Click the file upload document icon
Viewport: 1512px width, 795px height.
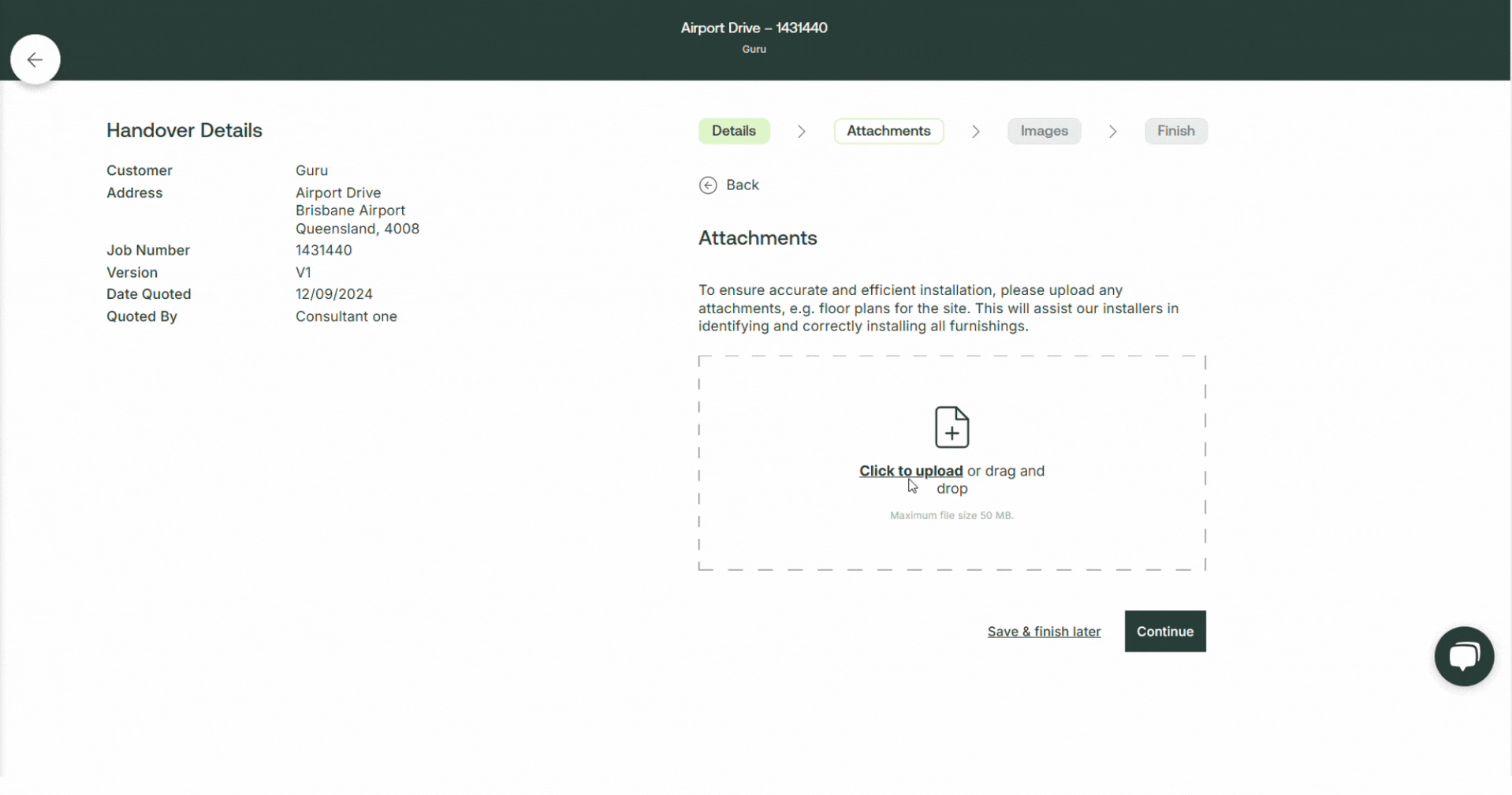pyautogui.click(x=952, y=427)
